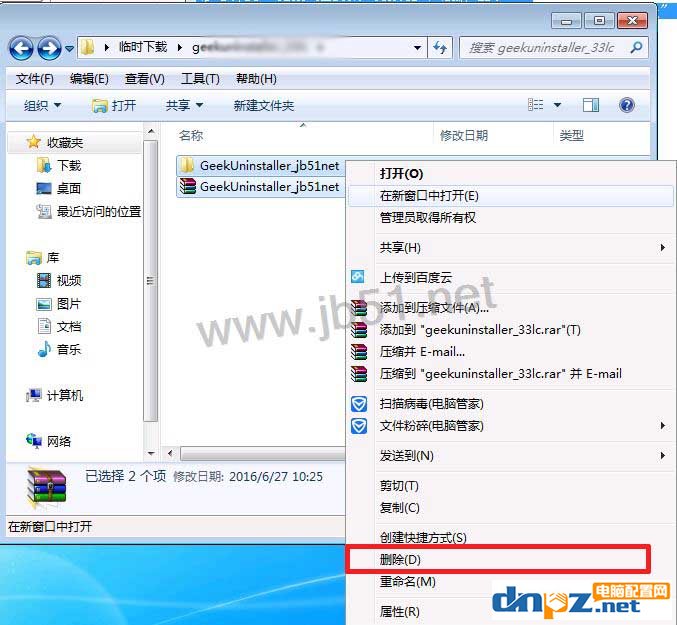Open the 共享(H) submenu
The image size is (677, 625).
(511, 247)
